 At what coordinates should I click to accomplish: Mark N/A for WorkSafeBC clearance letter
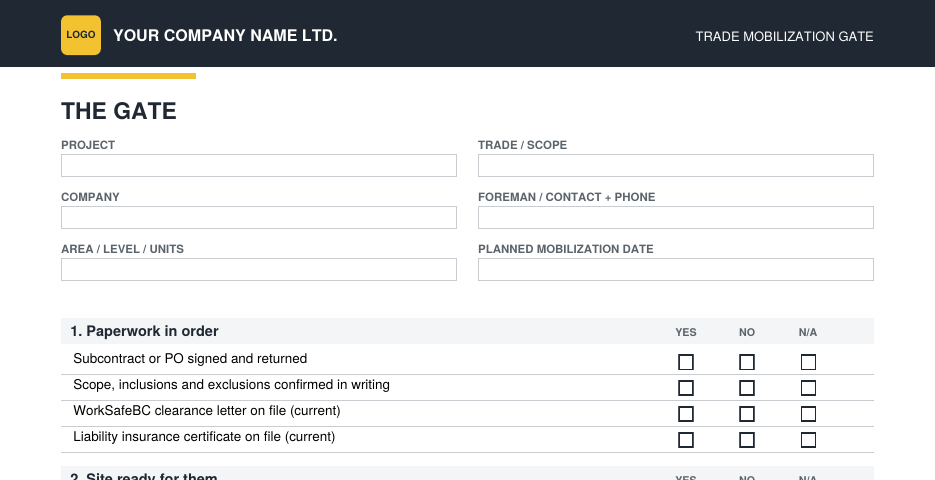point(808,414)
